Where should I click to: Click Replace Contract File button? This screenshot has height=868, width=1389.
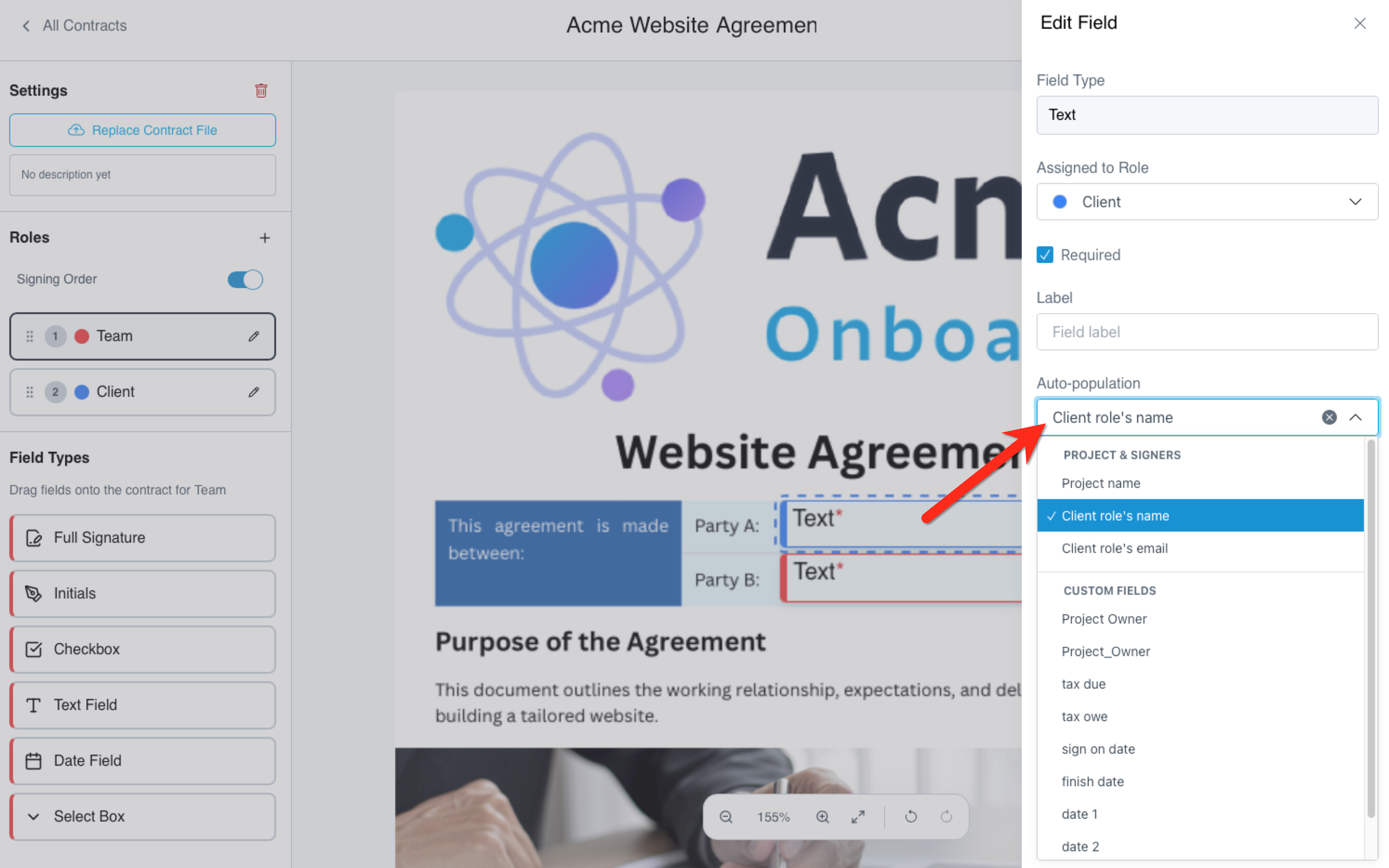pyautogui.click(x=142, y=130)
